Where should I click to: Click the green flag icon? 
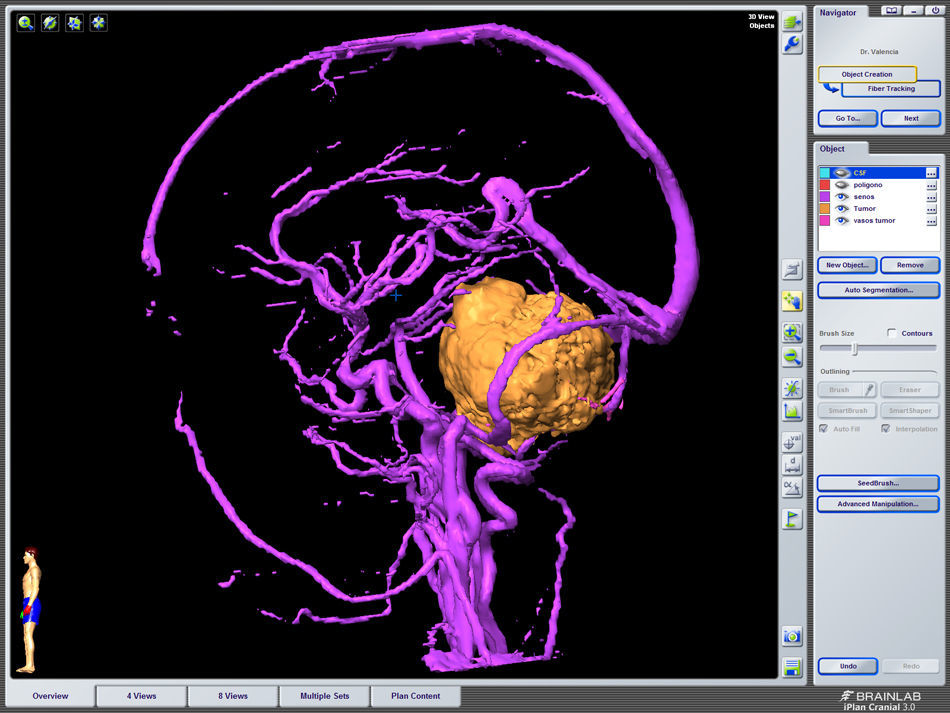point(792,519)
